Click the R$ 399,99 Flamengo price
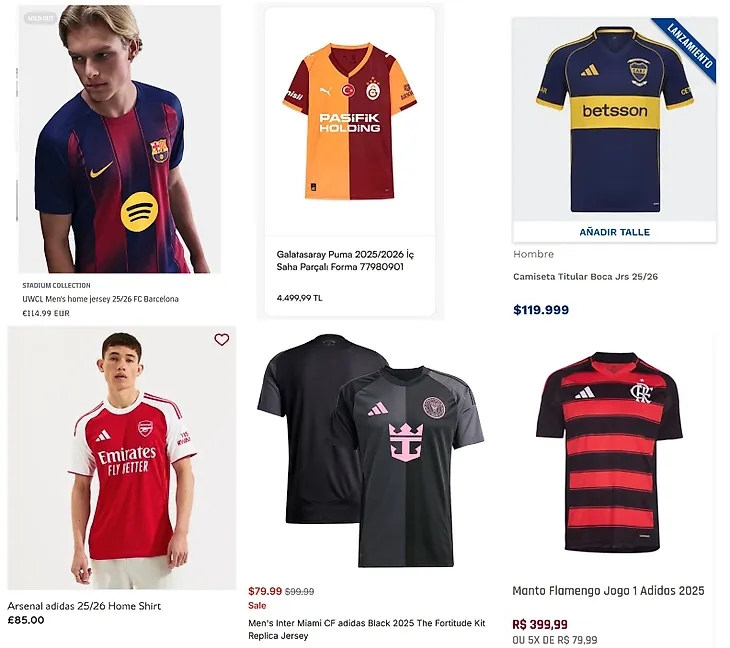Screen dimensions: 730x648 540,624
